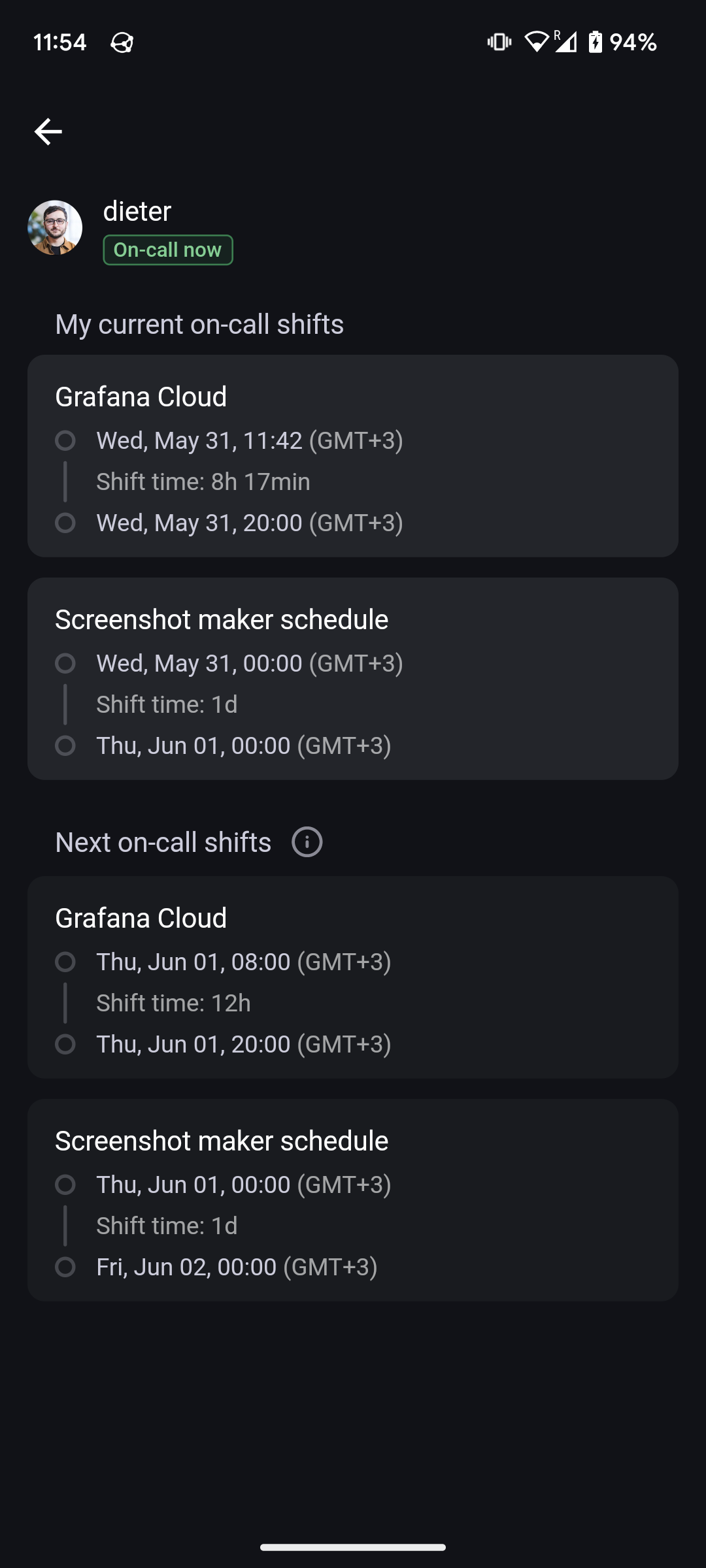The height and width of the screenshot is (1568, 706).
Task: Tap the 'Next on-call shifts' heading
Action: (163, 842)
